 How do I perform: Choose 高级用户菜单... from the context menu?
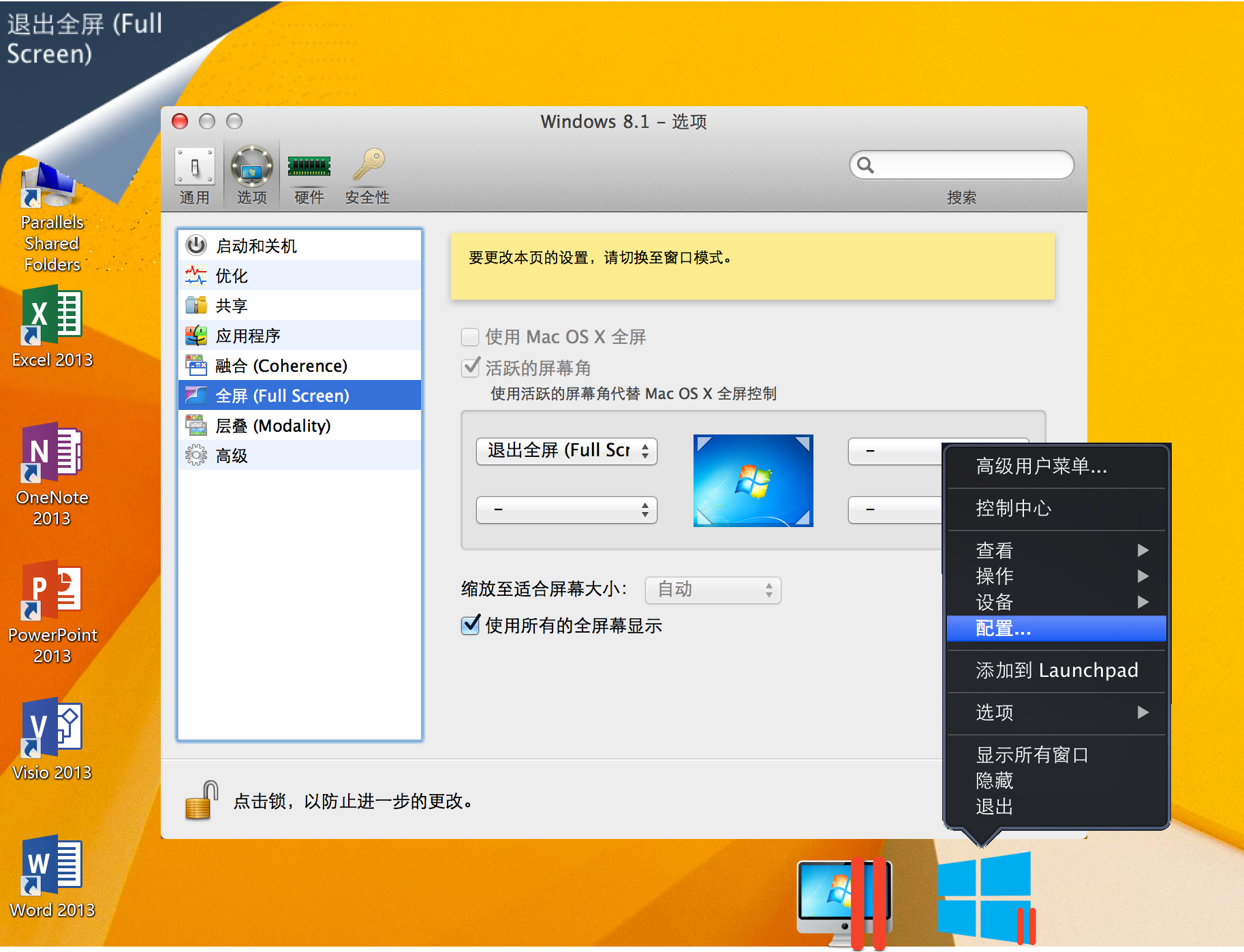pyautogui.click(x=1057, y=466)
